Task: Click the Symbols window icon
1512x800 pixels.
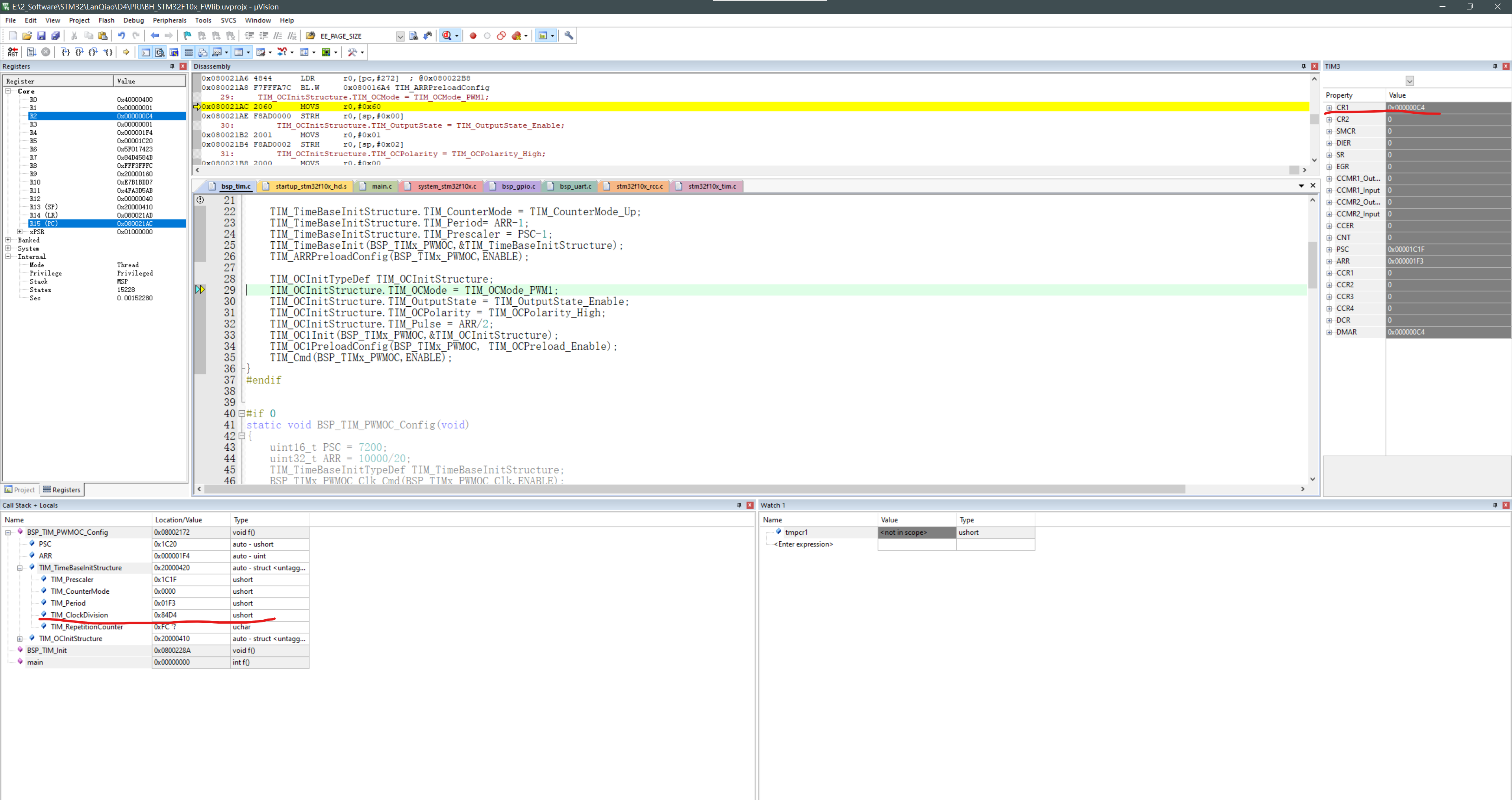Action: tap(174, 52)
